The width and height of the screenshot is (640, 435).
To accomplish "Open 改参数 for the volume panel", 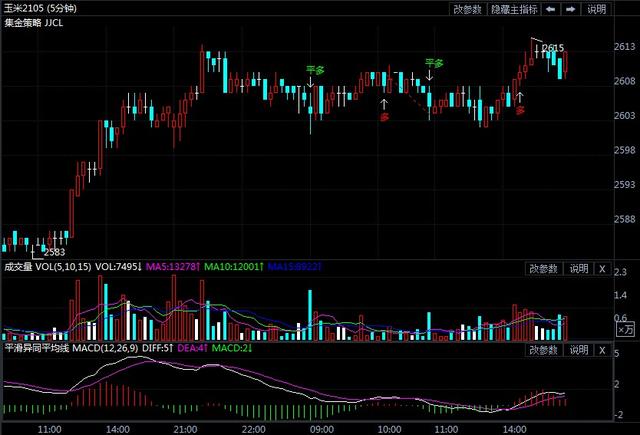I will 544,268.
